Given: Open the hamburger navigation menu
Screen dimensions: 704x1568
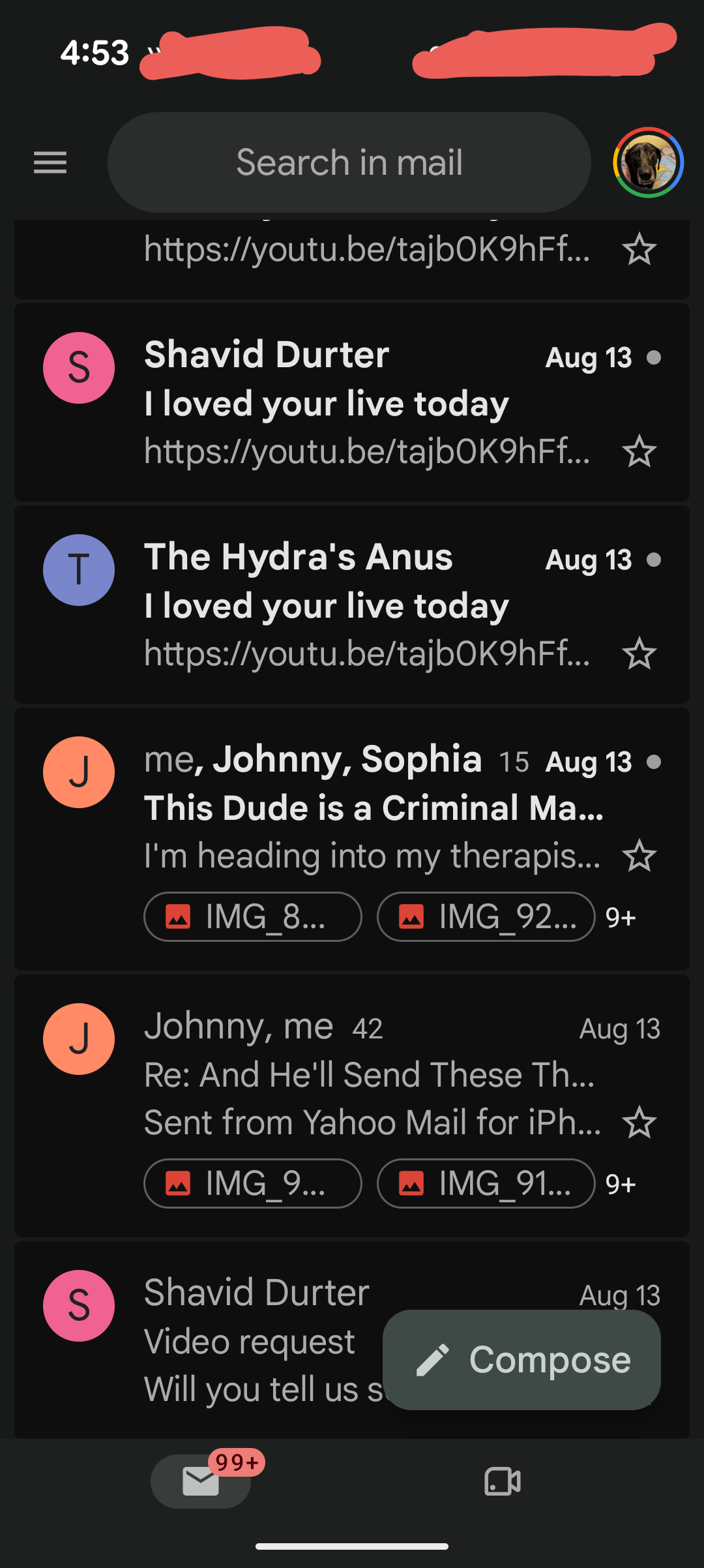Looking at the screenshot, I should tap(50, 162).
